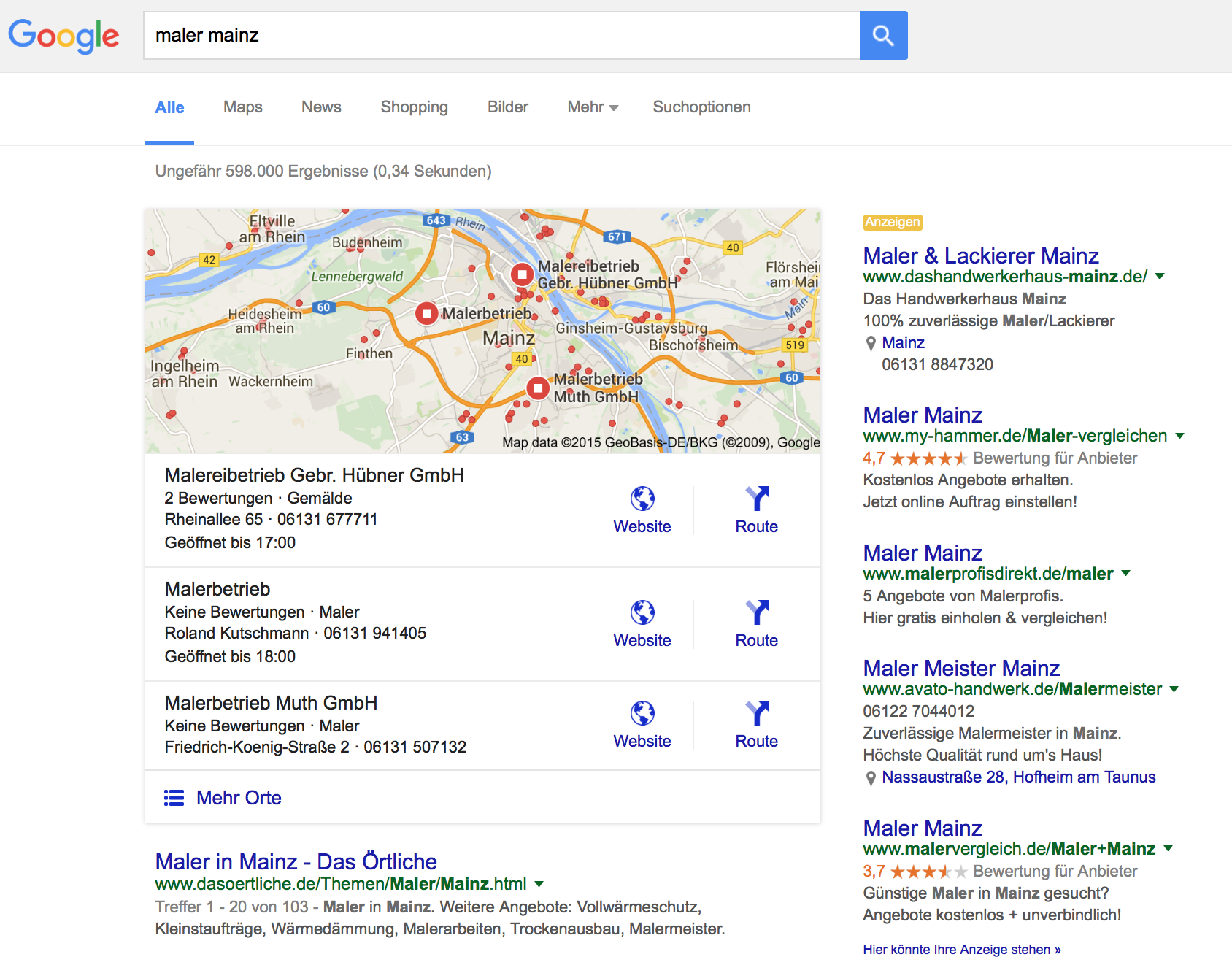The height and width of the screenshot is (965, 1232).
Task: Expand the Mehr dropdown menu
Action: tap(593, 107)
